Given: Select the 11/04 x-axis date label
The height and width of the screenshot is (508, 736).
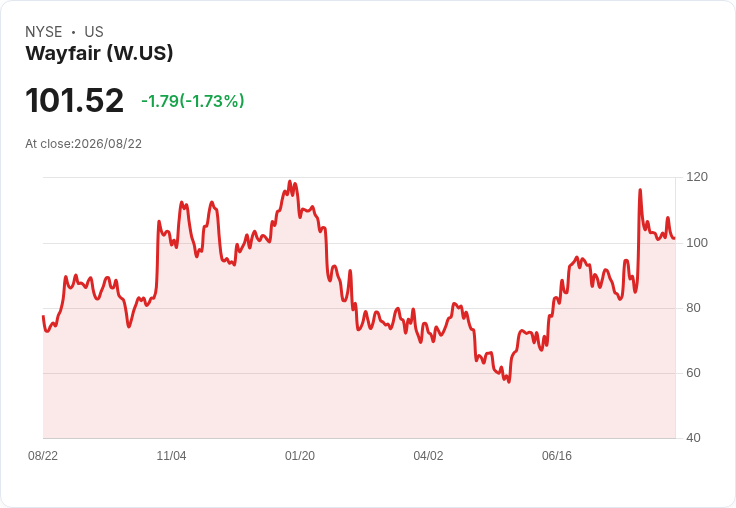Looking at the screenshot, I should (171, 455).
